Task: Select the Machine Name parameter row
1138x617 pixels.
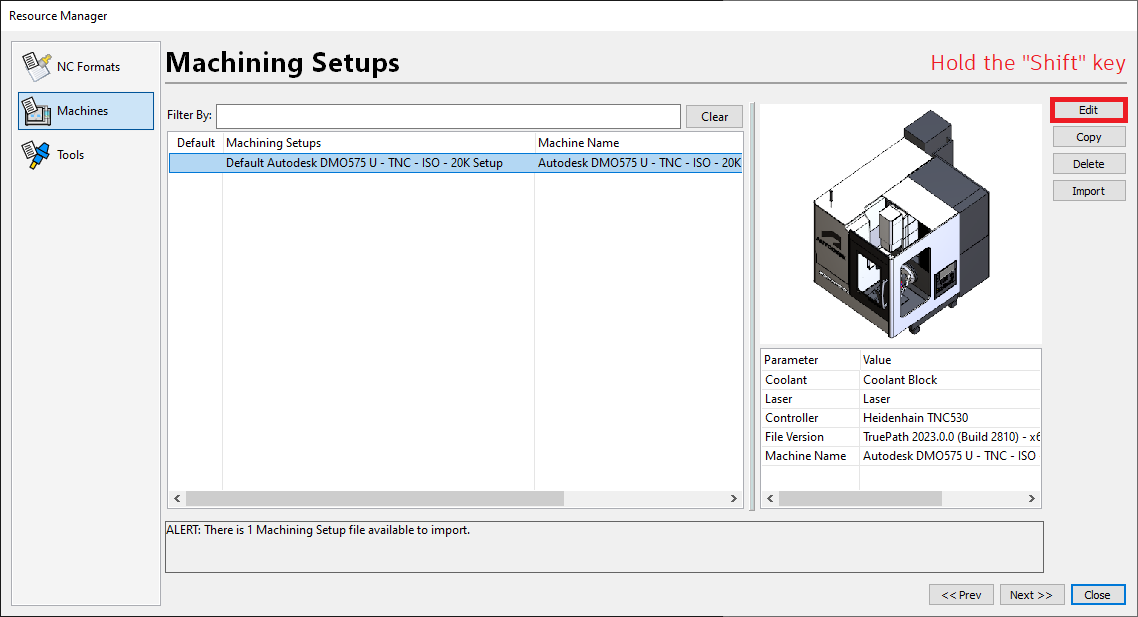Action: pos(901,455)
